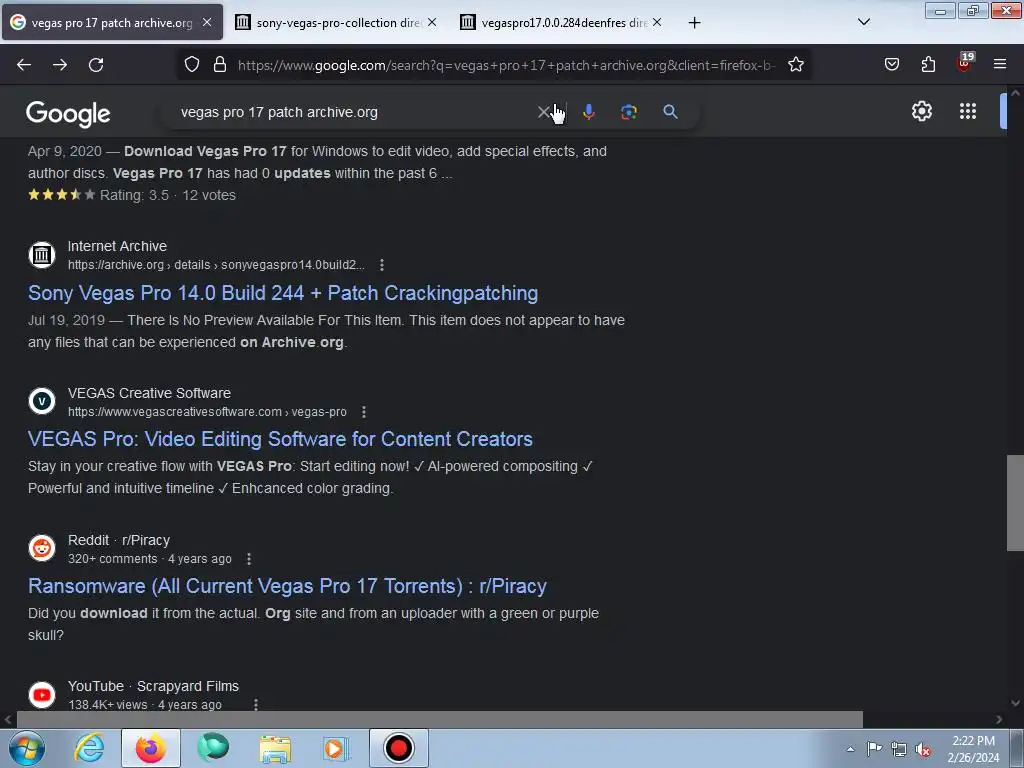
Task: View site info via the padlock icon
Action: (x=220, y=65)
